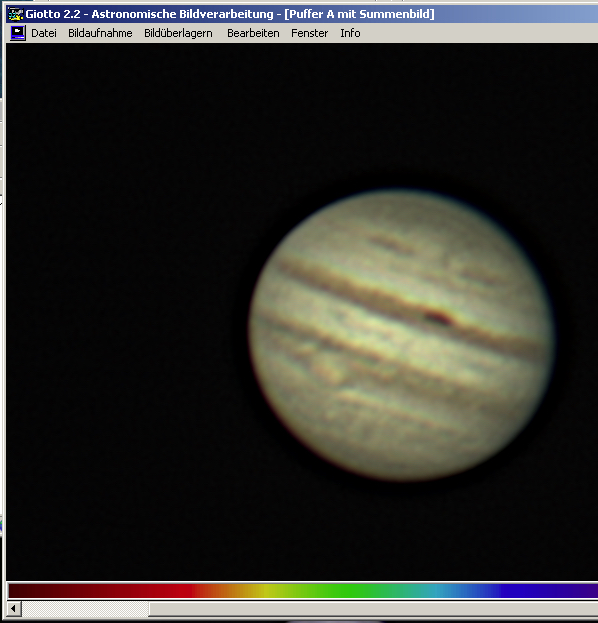The width and height of the screenshot is (598, 623).
Task: Open the Bildüberlagern menu
Action: [178, 33]
